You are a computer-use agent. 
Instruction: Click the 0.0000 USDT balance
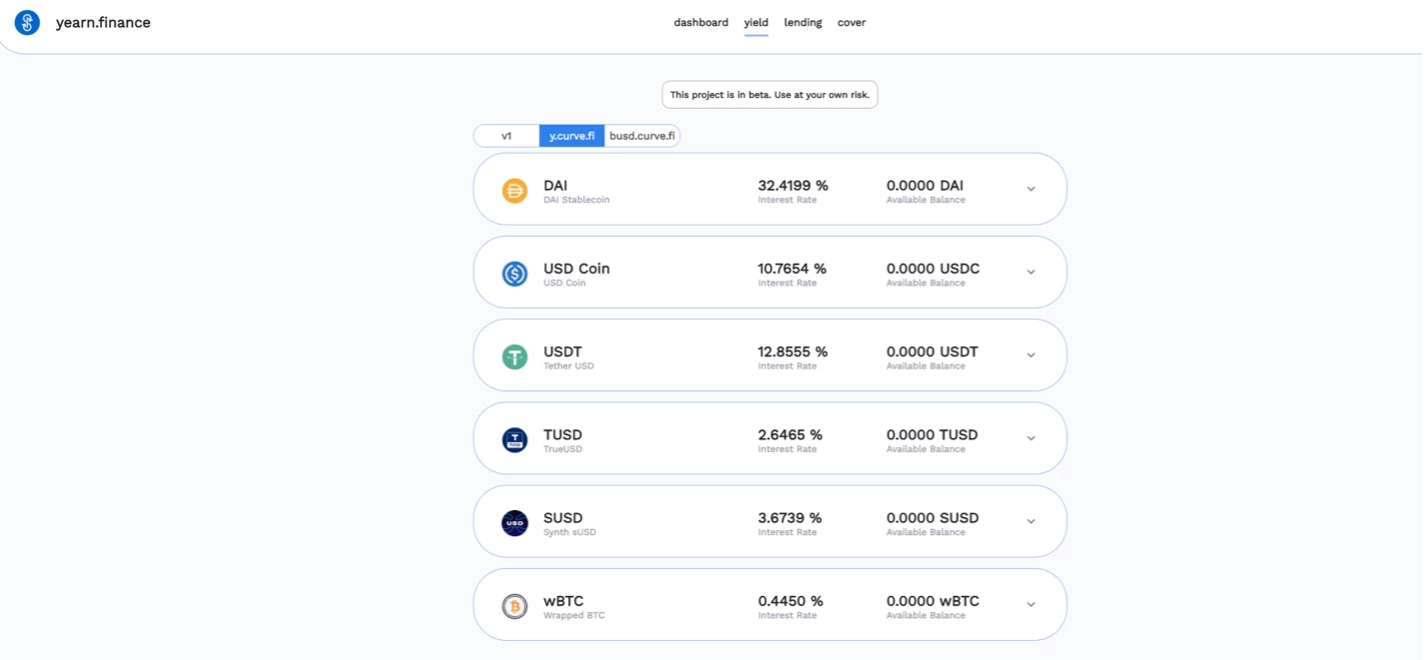click(932, 351)
